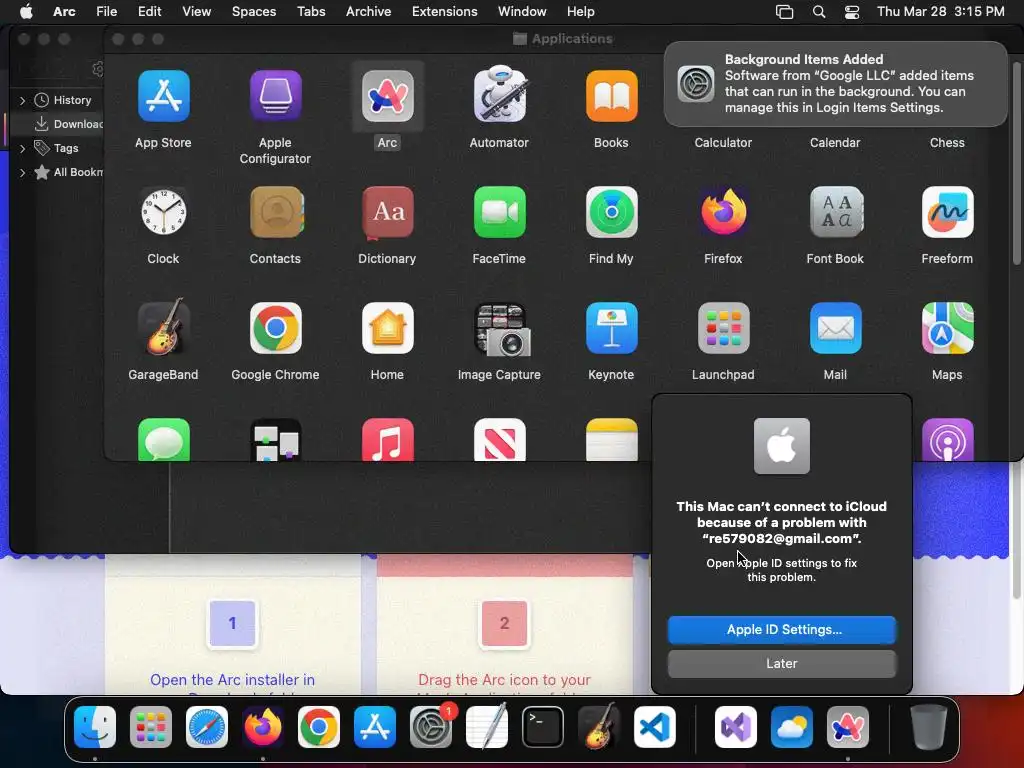Open App Store in Applications window
The width and height of the screenshot is (1024, 768).
[x=163, y=97]
